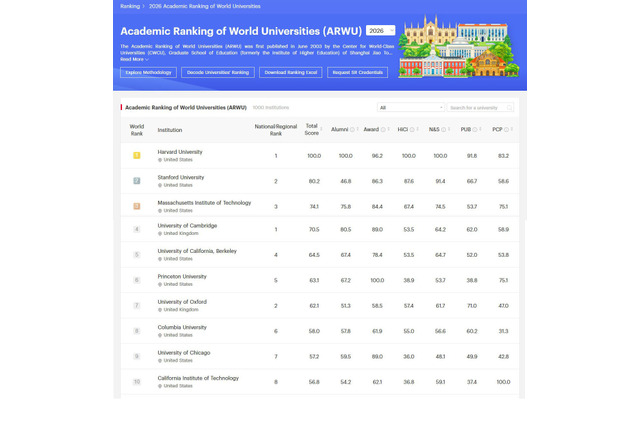Sort by N&S column arrows
This screenshot has width=640, height=426.
pyautogui.click(x=449, y=129)
